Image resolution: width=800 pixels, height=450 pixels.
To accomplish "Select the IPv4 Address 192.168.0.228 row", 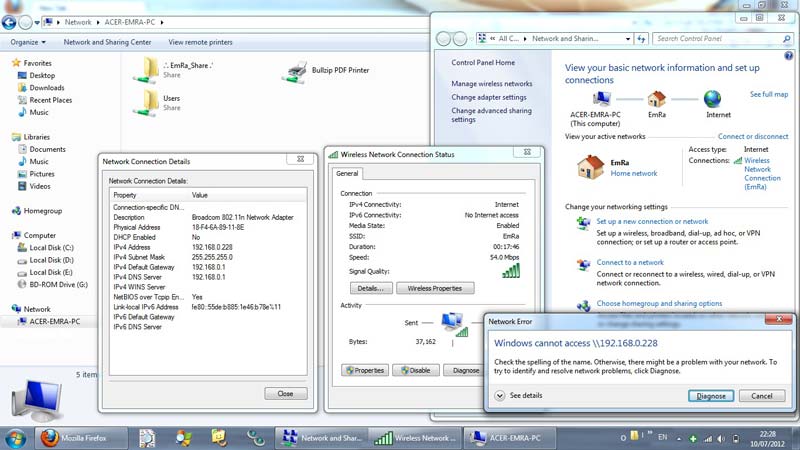I will tap(208, 247).
